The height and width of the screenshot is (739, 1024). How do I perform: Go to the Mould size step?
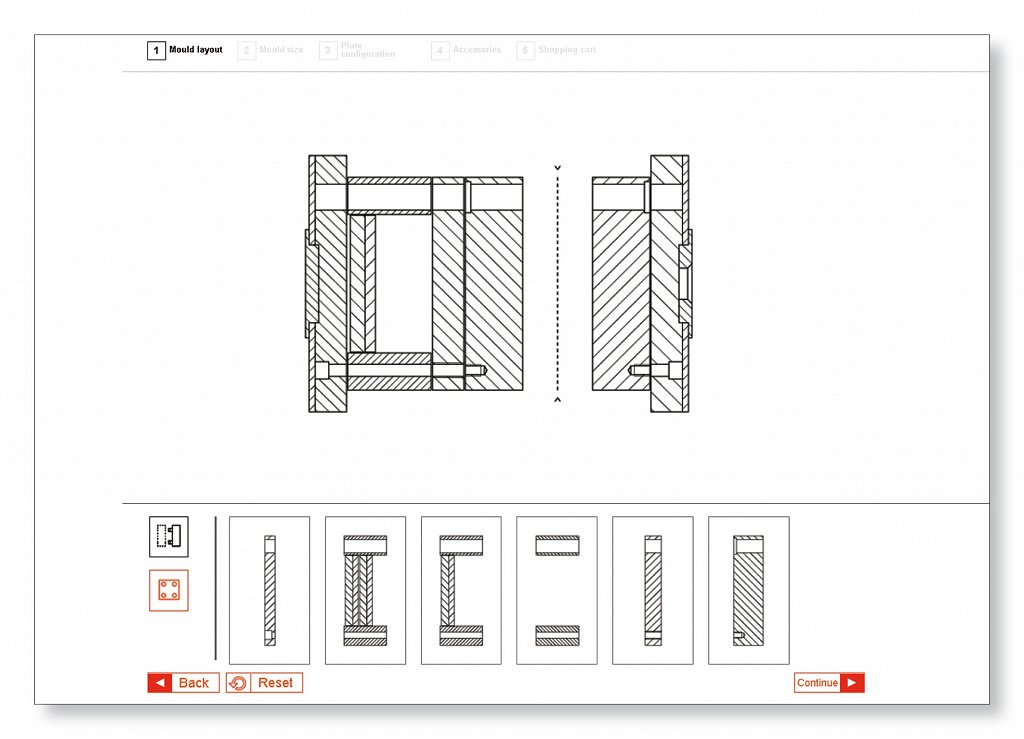tap(271, 50)
